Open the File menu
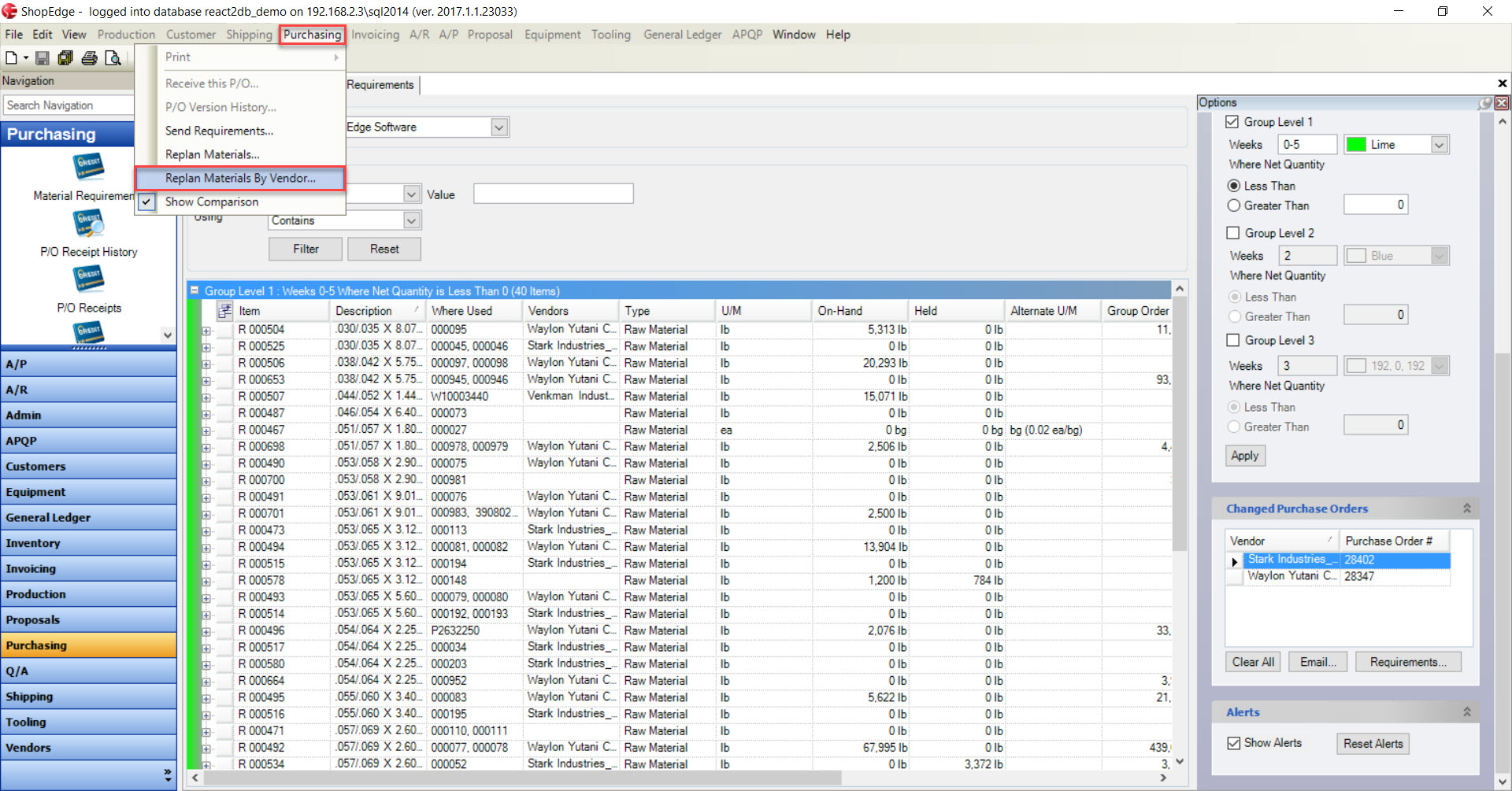Viewport: 1512px width, 791px height. 13,35
